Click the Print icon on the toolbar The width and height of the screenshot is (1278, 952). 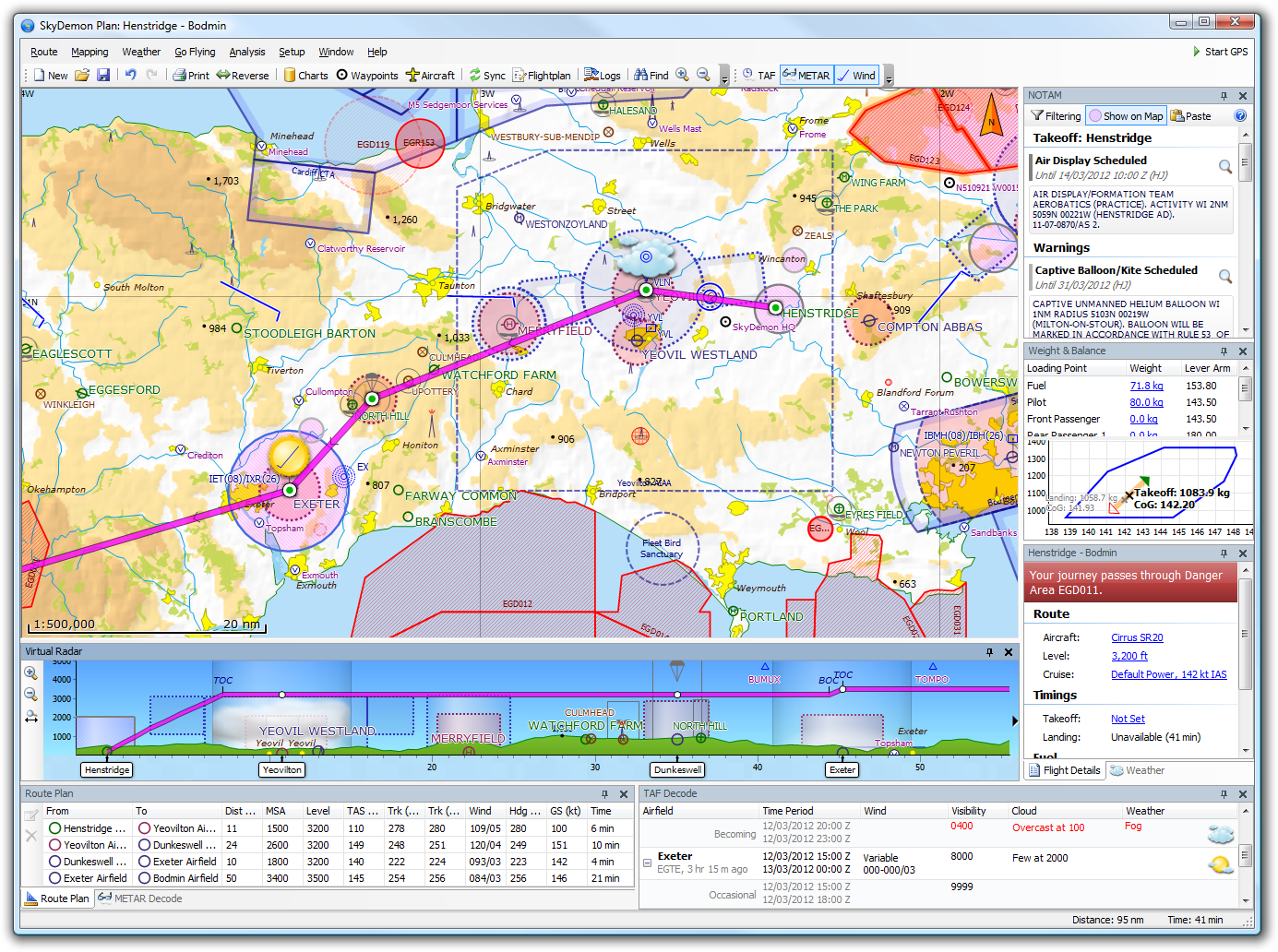[x=190, y=75]
